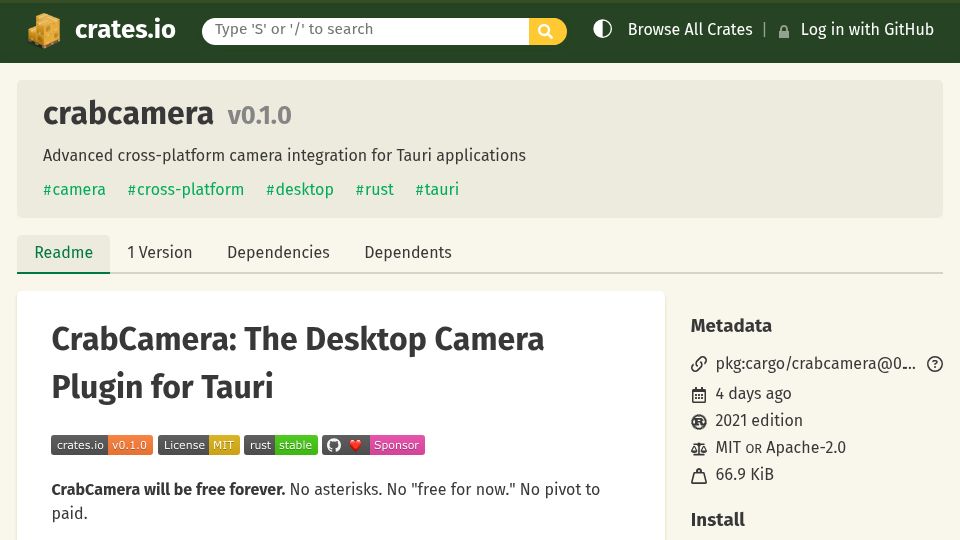Screen dimensions: 960x540
Task: Toggle the color theme half-circle icon
Action: coord(602,29)
